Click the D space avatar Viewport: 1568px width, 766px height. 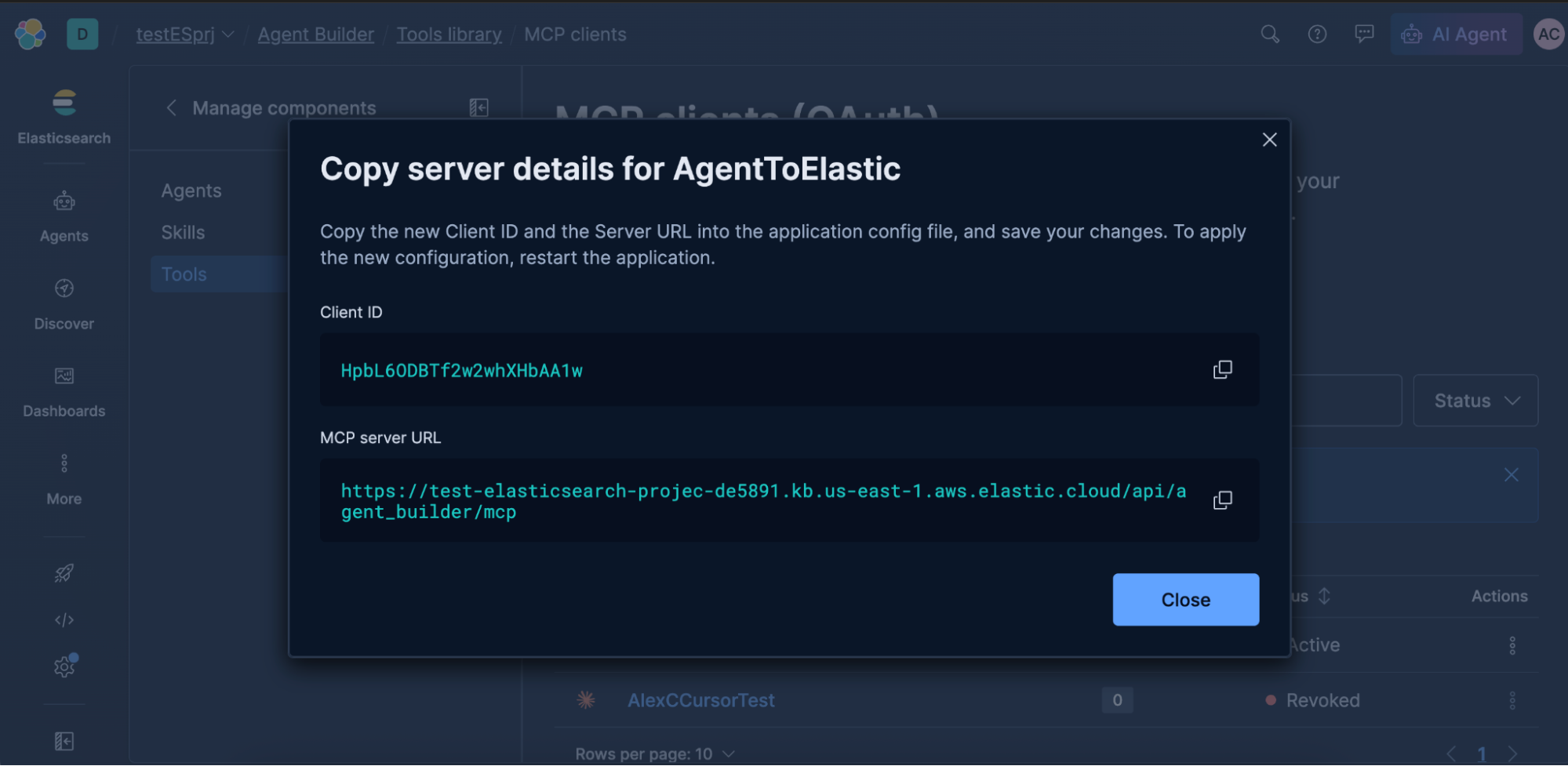[x=82, y=34]
